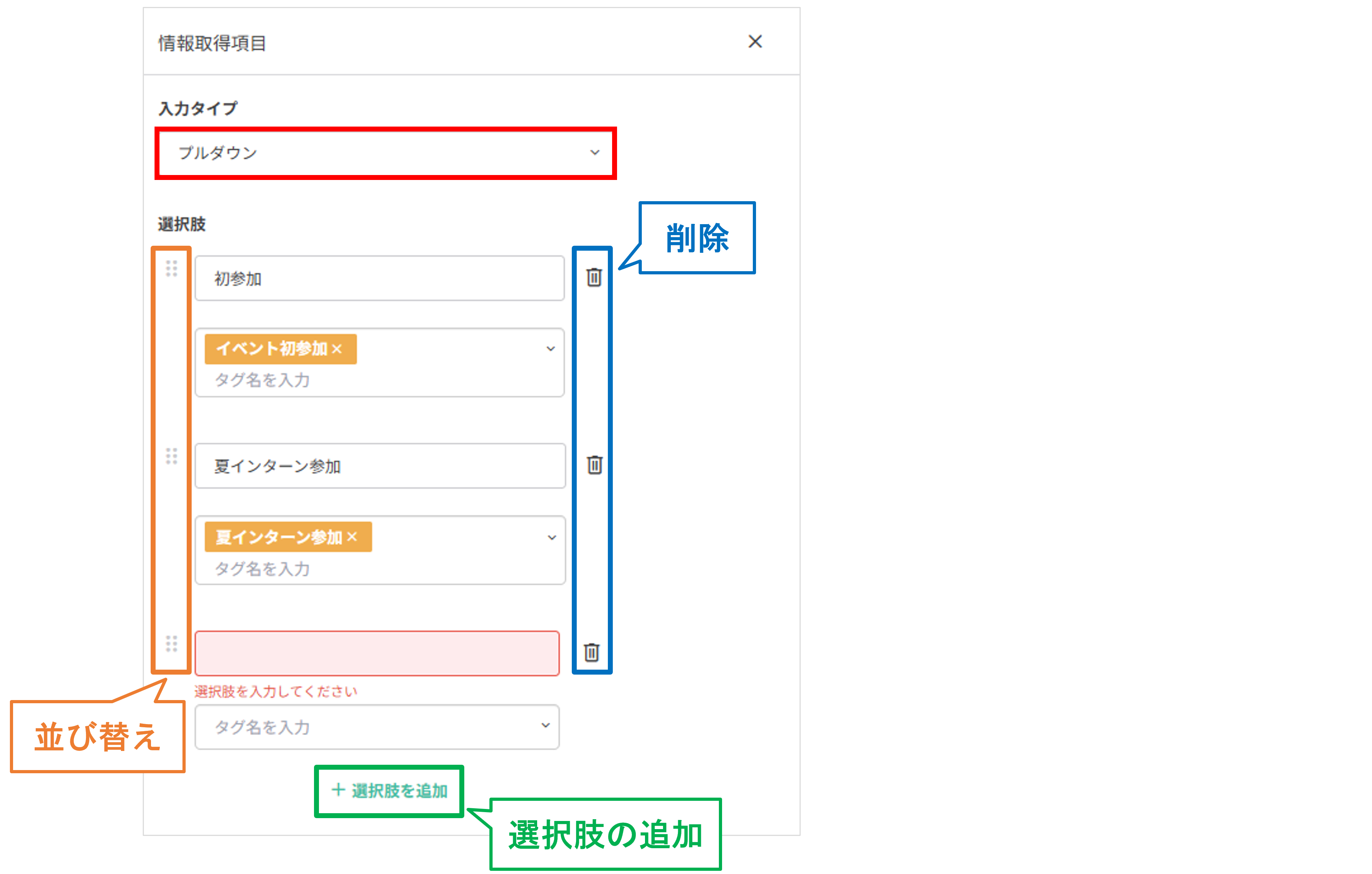This screenshot has height=874, width=1372.
Task: Remove the 夏インターン参加 tag via its ×
Action: pyautogui.click(x=352, y=537)
